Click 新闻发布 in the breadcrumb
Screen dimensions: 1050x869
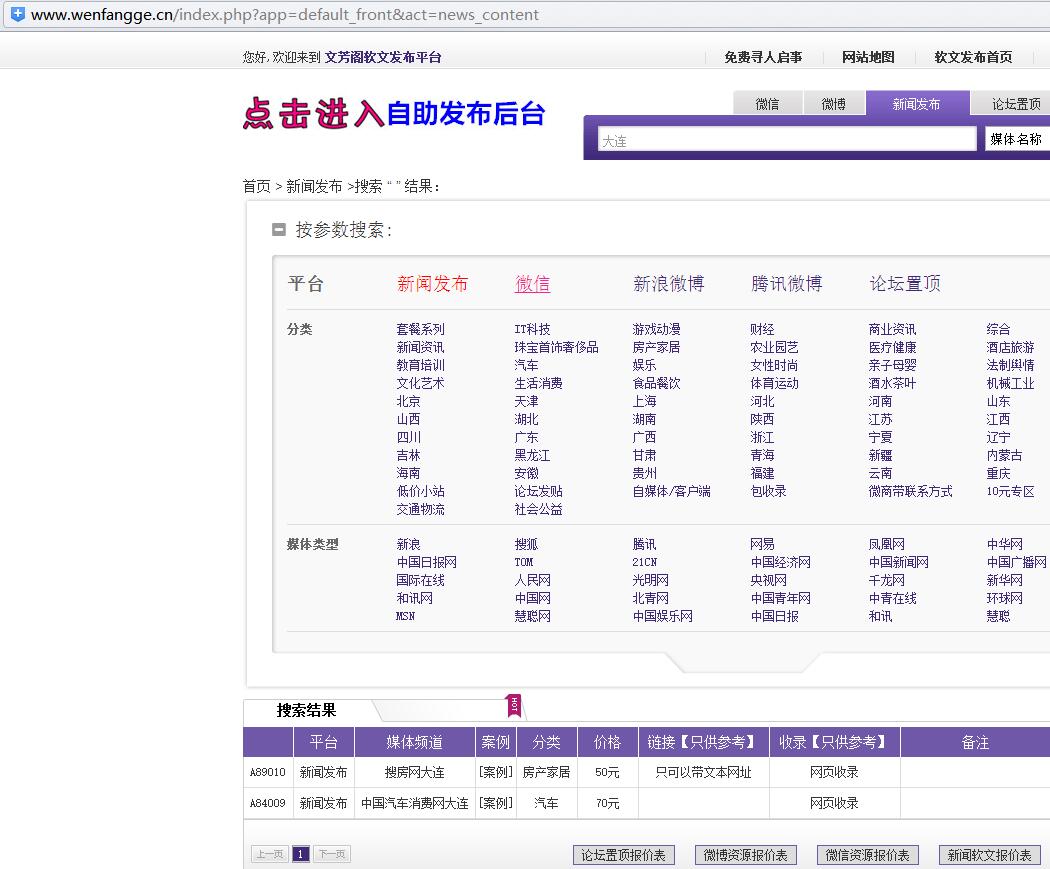[314, 186]
